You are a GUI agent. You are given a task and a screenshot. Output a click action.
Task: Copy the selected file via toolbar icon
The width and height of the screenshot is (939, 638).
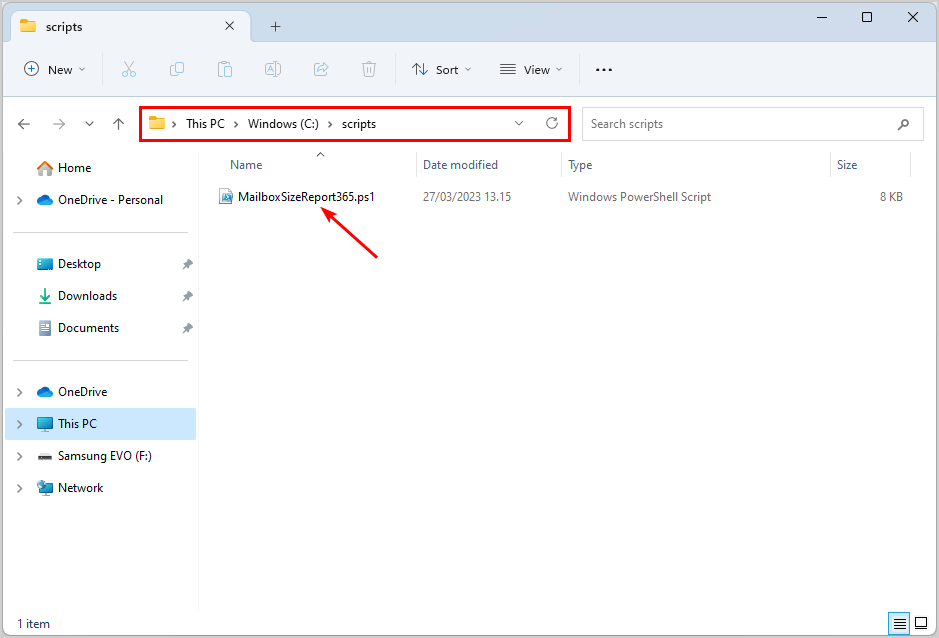(x=177, y=69)
